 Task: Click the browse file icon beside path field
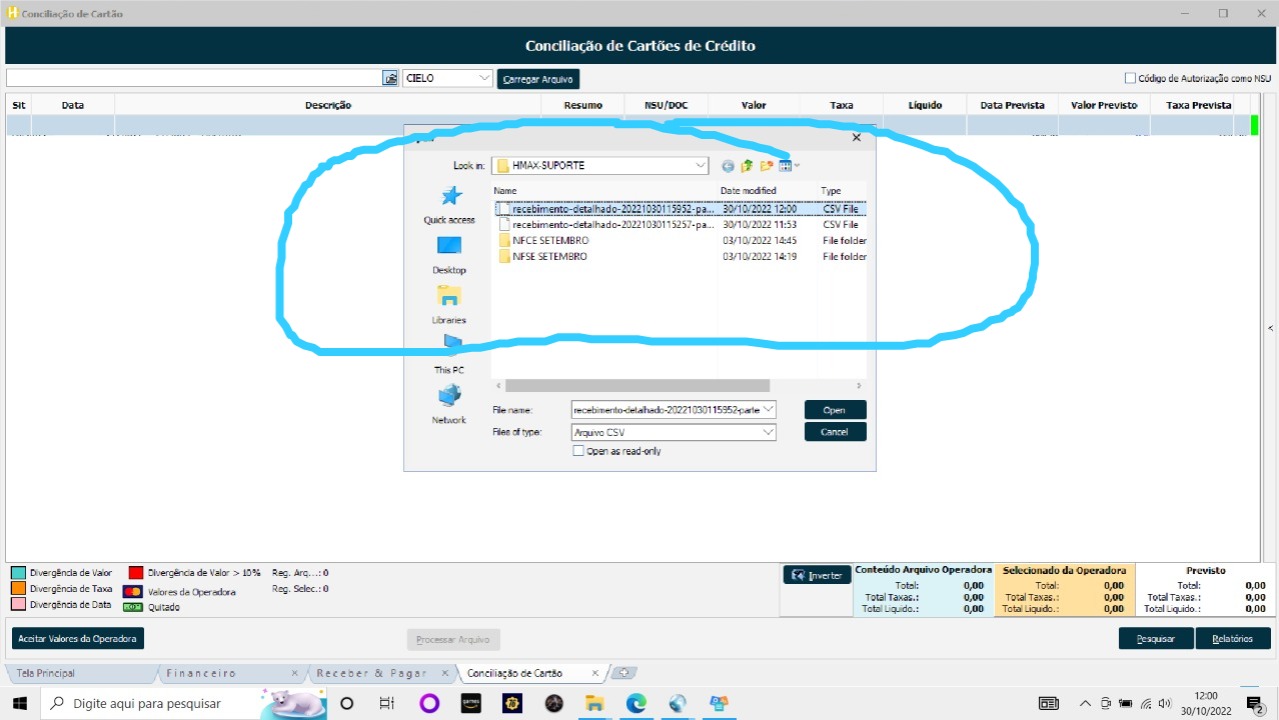(x=390, y=78)
